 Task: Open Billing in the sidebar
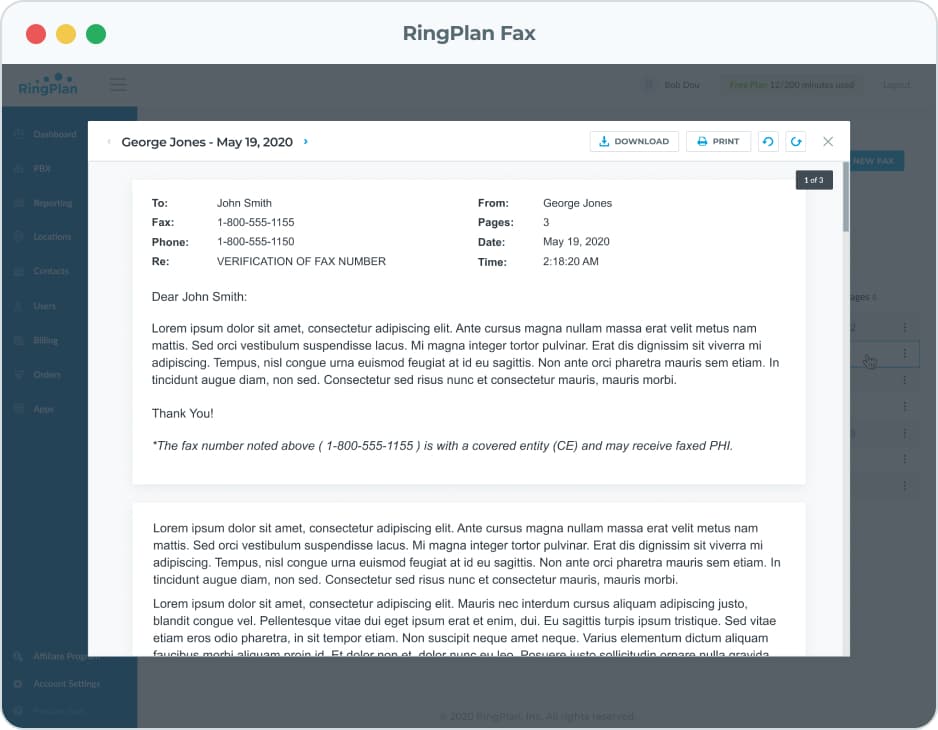45,340
